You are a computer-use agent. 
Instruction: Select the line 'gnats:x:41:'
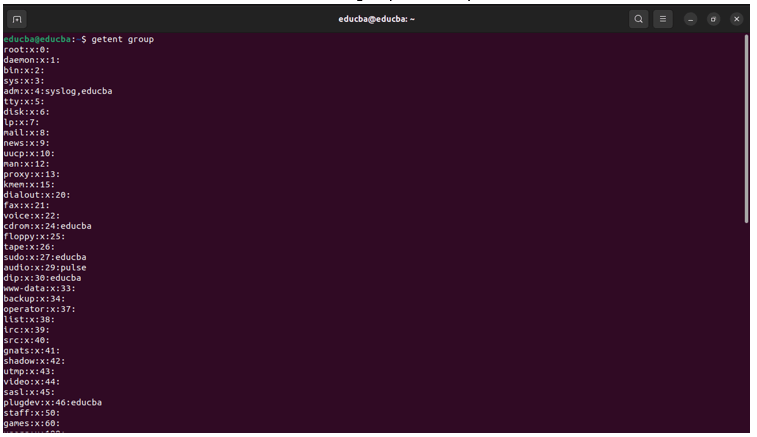tap(32, 351)
